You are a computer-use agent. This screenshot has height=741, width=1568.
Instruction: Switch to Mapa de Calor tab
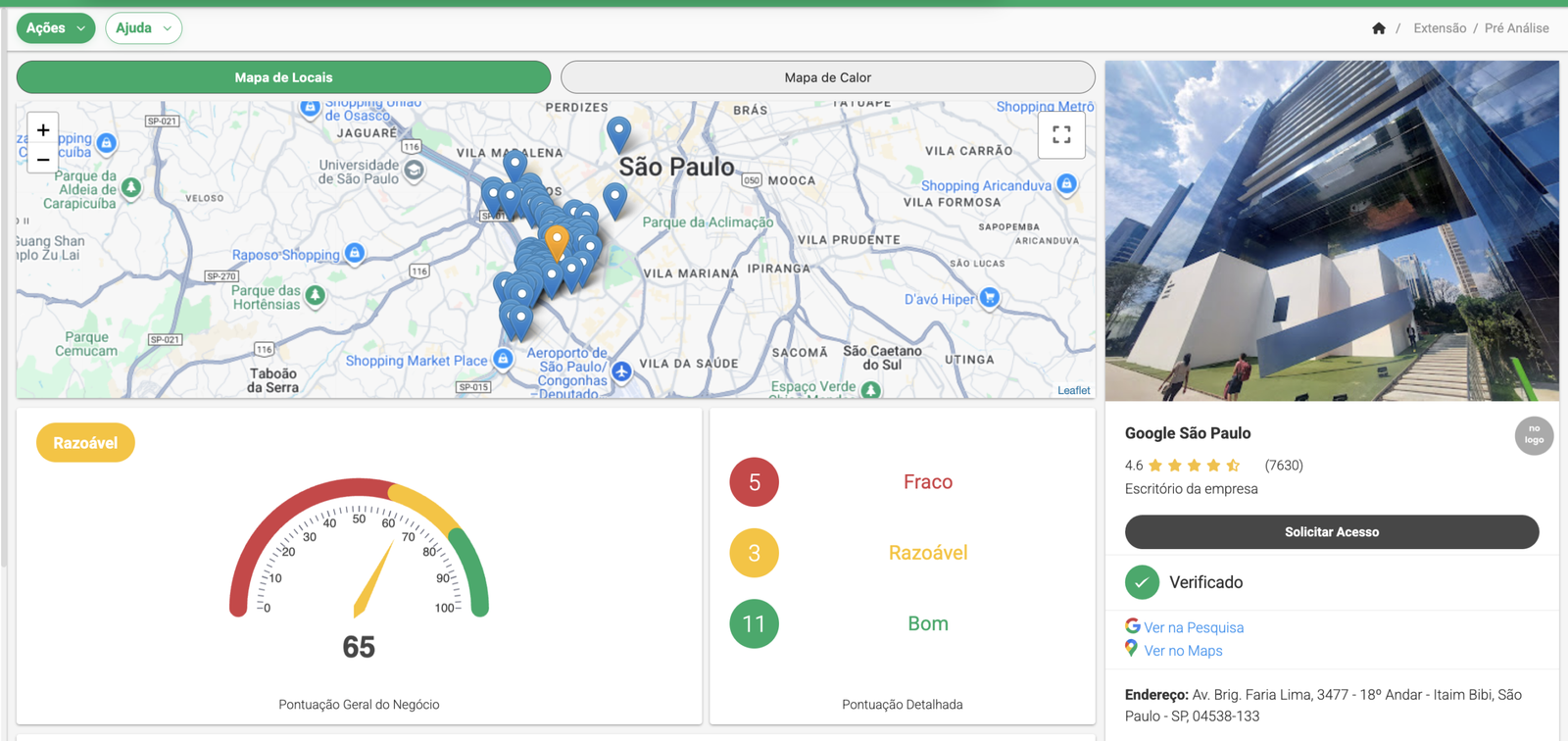[x=827, y=77]
